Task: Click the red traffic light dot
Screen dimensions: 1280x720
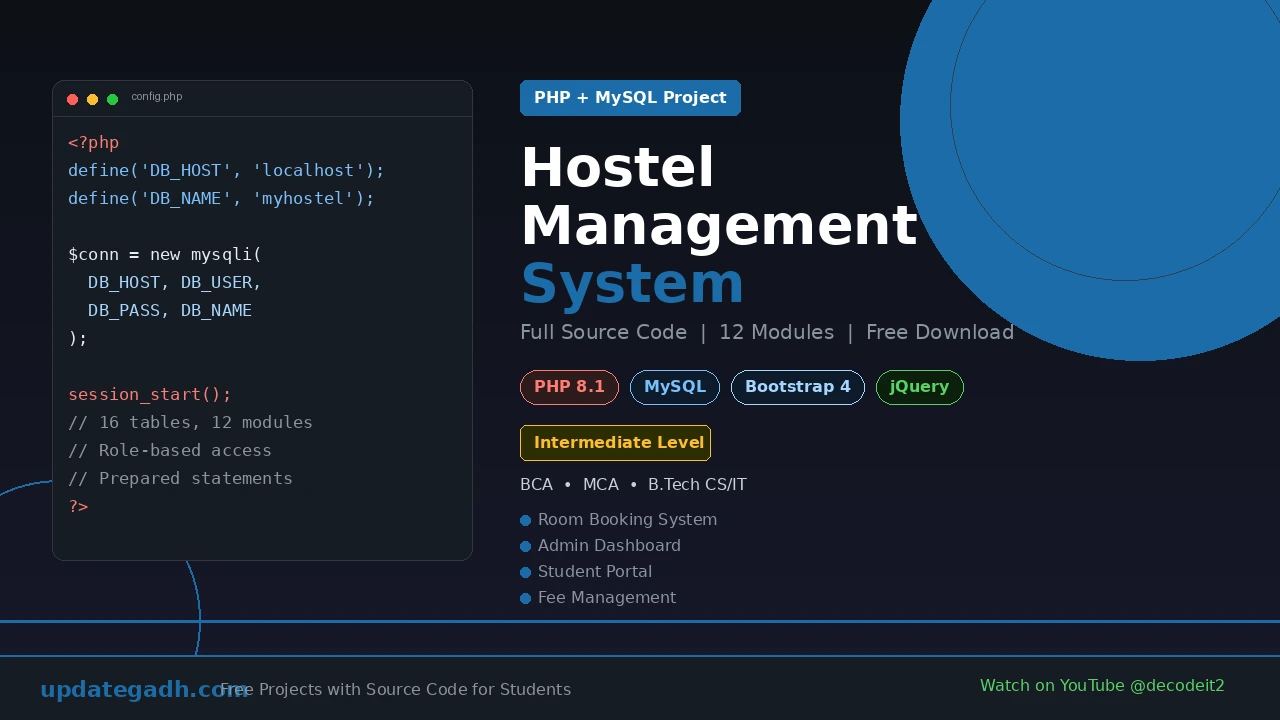Action: click(73, 99)
